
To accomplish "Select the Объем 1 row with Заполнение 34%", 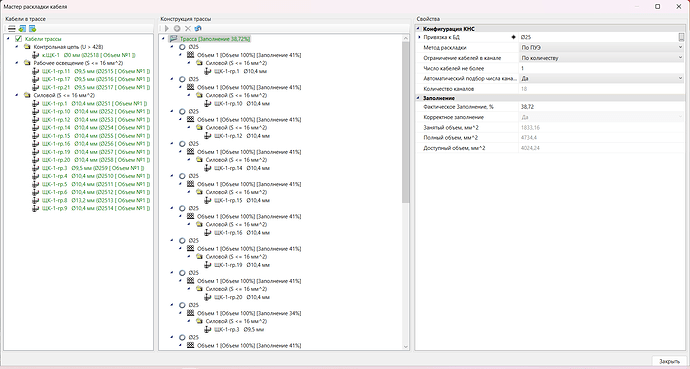I will [249, 313].
